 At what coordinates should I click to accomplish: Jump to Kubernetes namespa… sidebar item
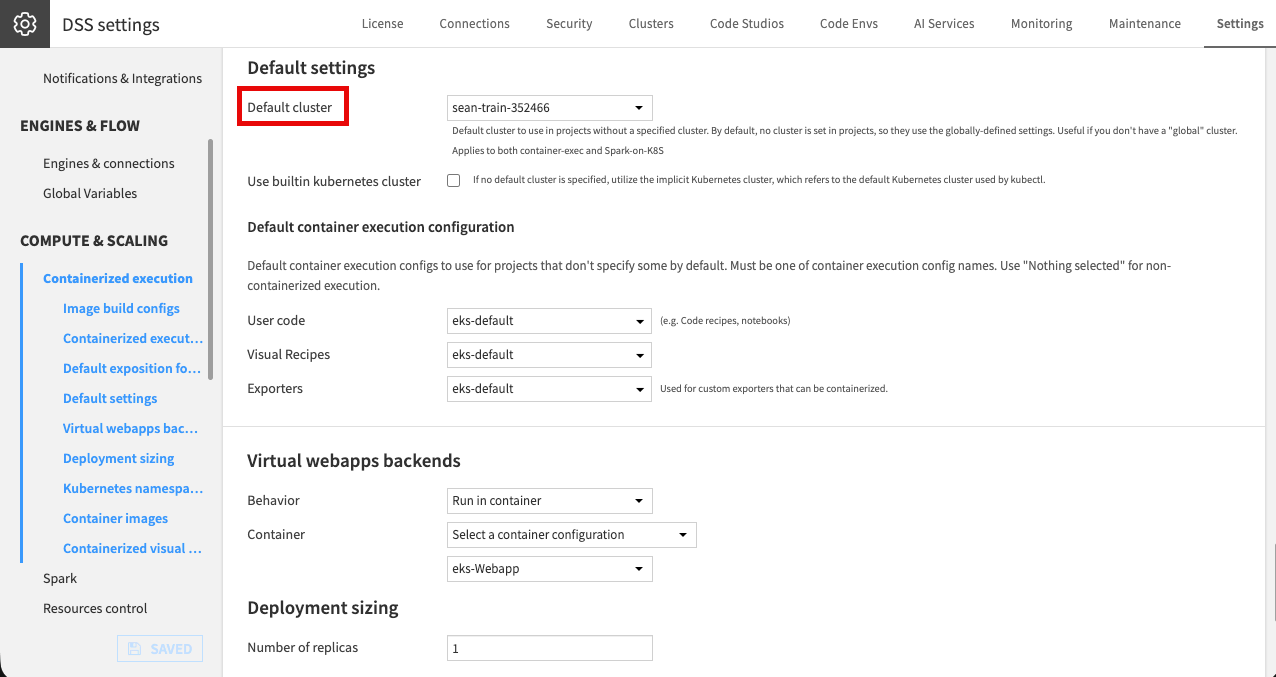(133, 488)
